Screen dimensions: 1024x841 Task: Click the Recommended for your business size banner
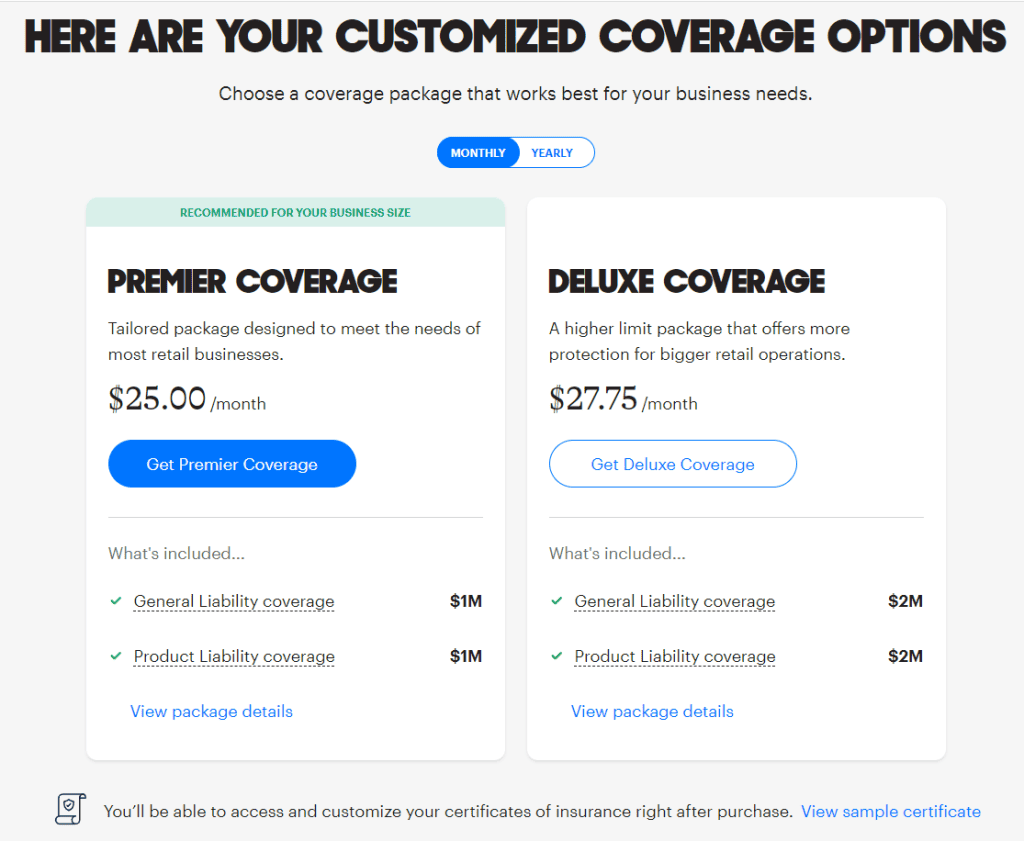[295, 212]
